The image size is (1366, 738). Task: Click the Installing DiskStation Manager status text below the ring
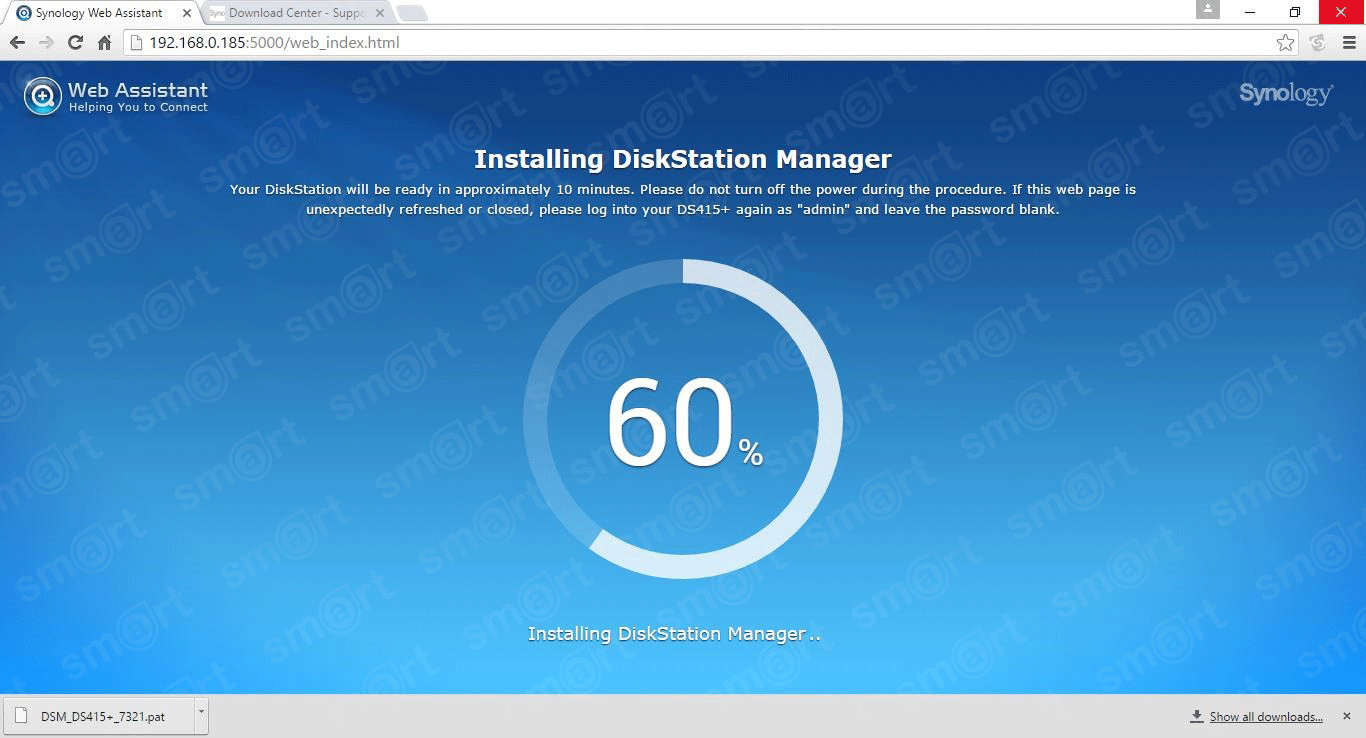click(x=674, y=634)
